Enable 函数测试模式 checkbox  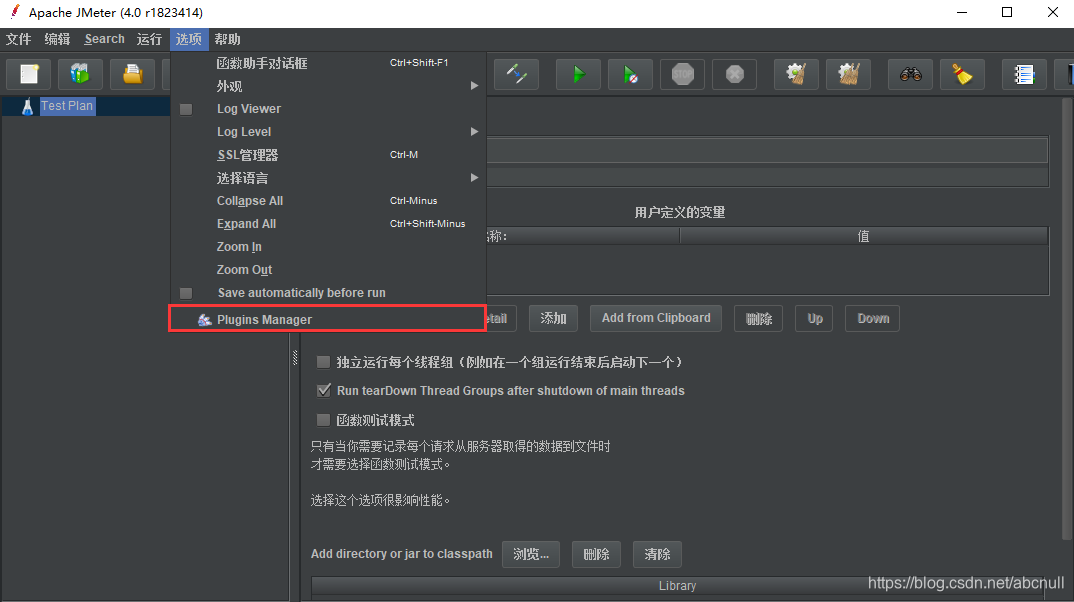pyautogui.click(x=323, y=419)
